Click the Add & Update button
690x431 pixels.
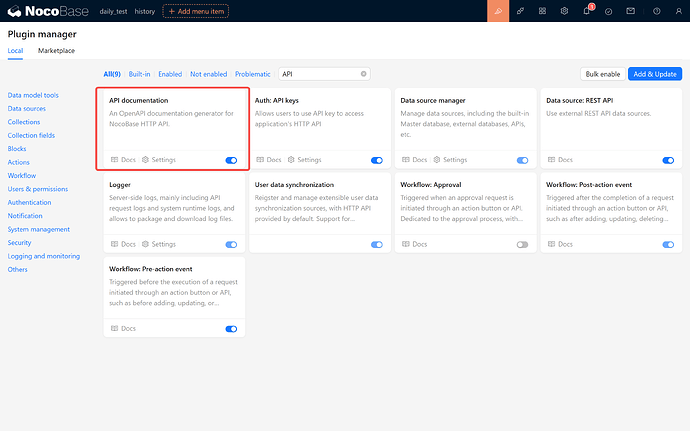pos(655,74)
